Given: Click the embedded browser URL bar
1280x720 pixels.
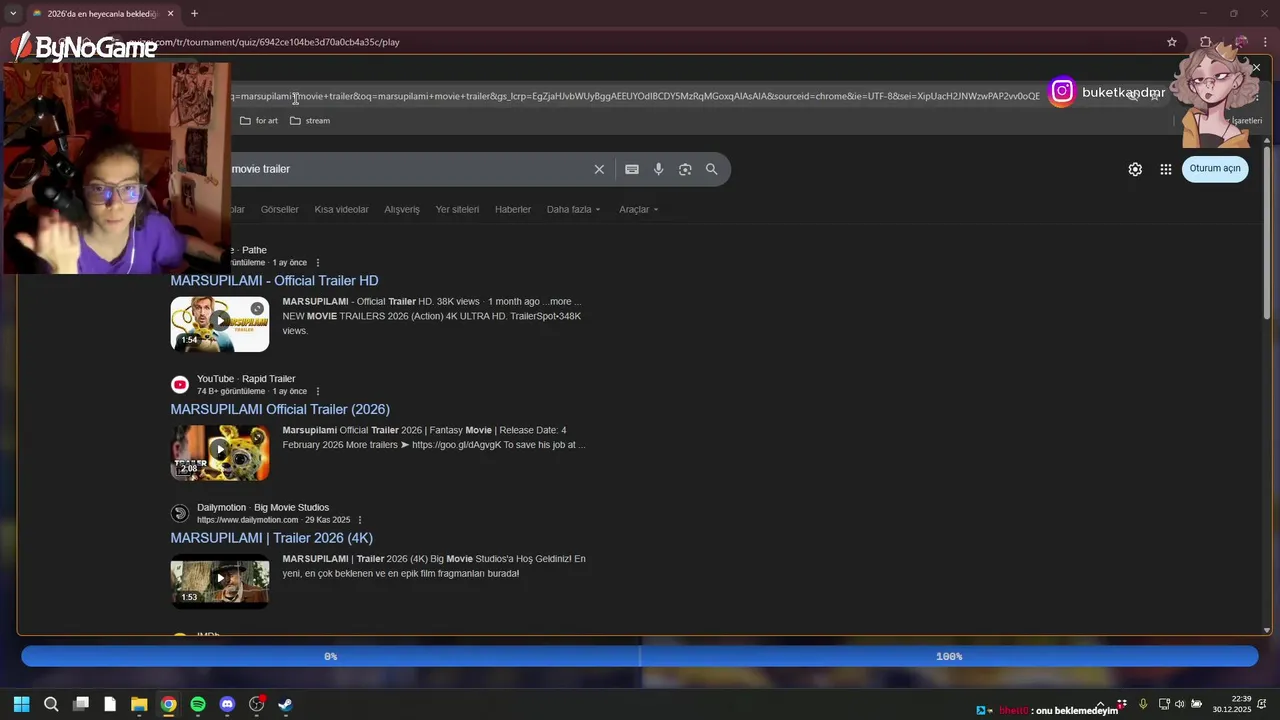Looking at the screenshot, I should [635, 96].
